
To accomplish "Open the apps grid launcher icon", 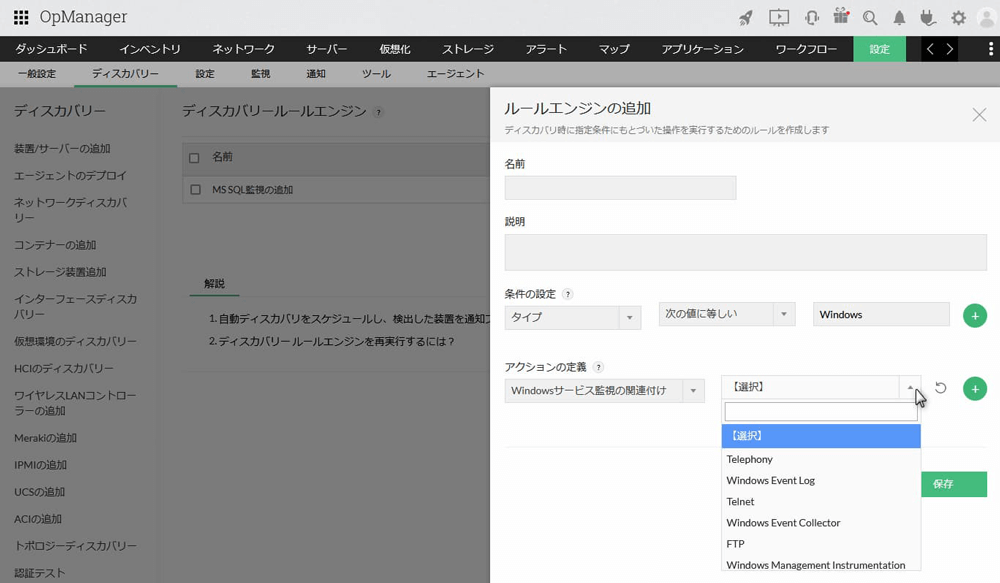I will (21, 18).
